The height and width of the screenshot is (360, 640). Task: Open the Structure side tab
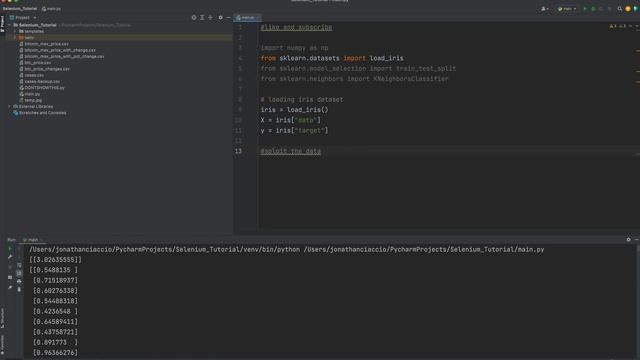[x=2, y=318]
